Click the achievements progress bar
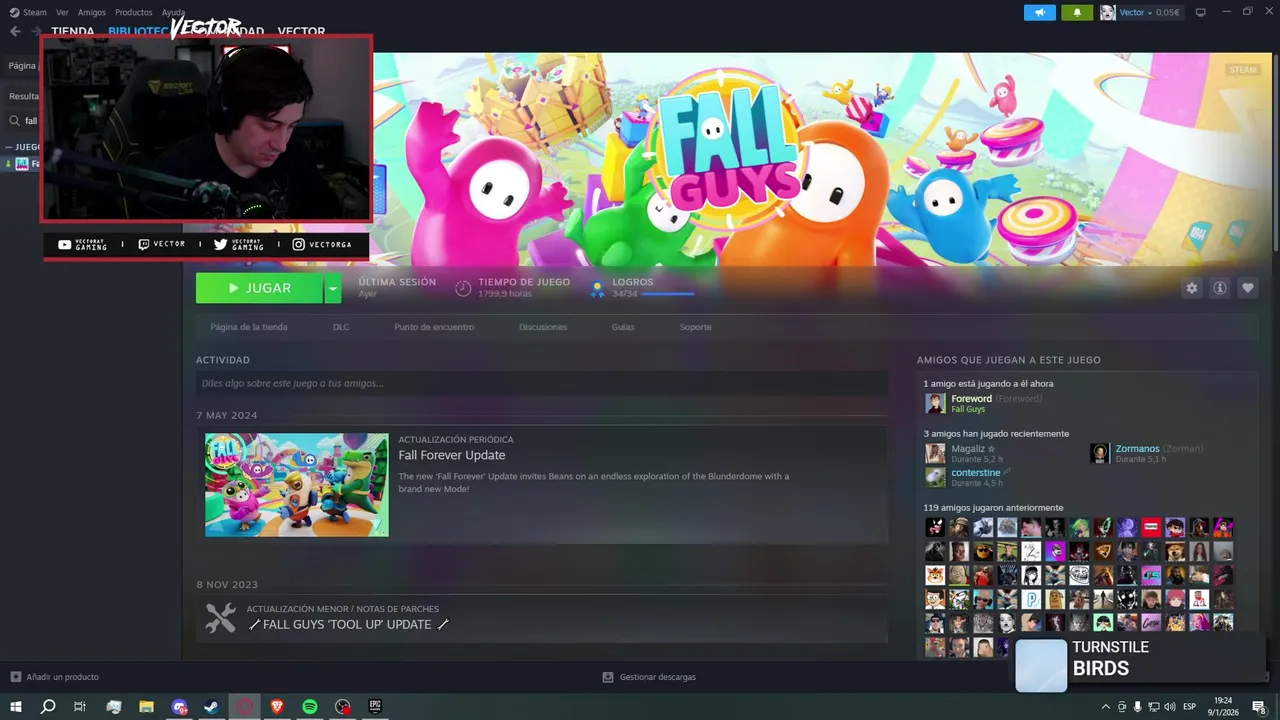The image size is (1280, 720). pyautogui.click(x=668, y=294)
